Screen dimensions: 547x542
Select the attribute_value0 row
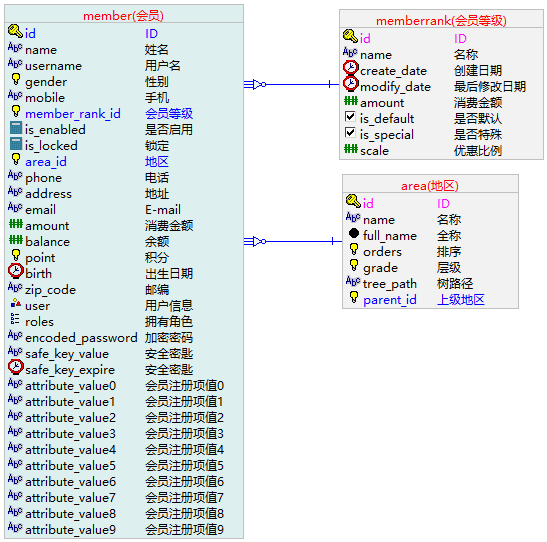coord(124,386)
